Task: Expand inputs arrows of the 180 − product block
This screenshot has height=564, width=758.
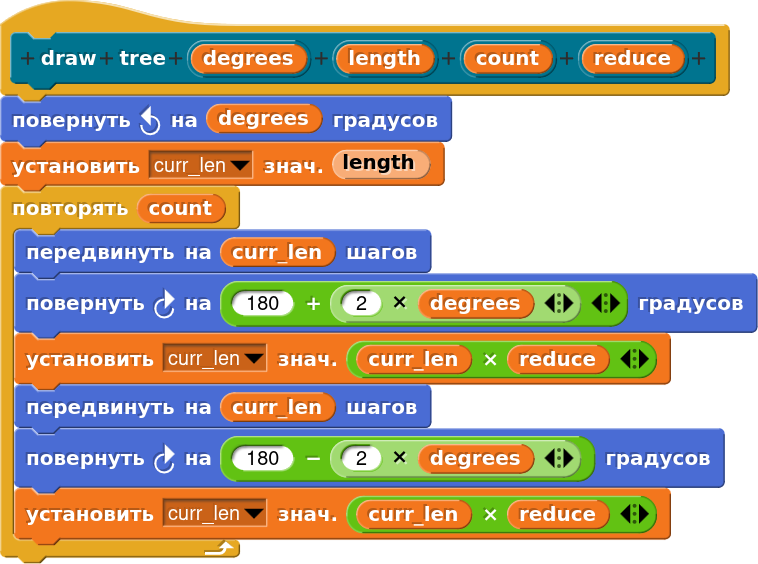Action: pos(558,459)
